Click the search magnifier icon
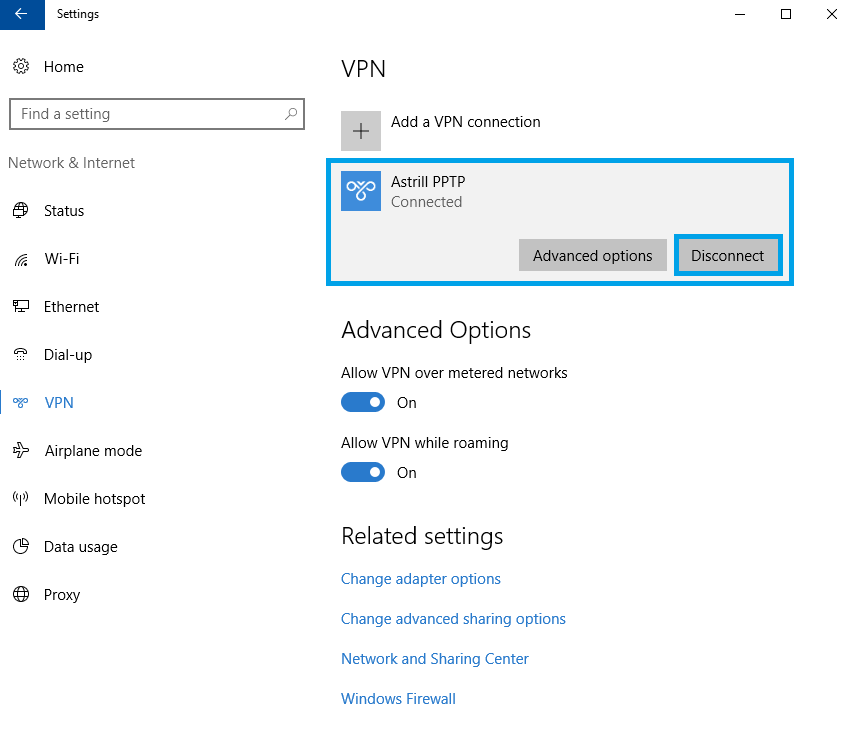851x730 pixels. click(291, 114)
